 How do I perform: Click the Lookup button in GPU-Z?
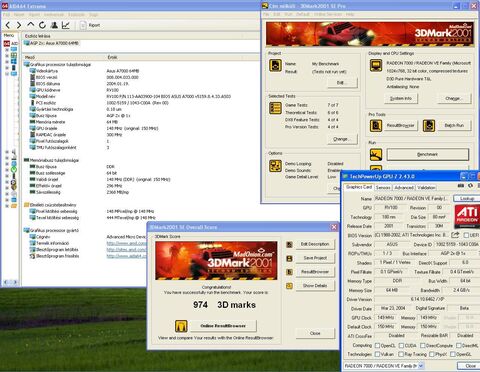(467, 199)
